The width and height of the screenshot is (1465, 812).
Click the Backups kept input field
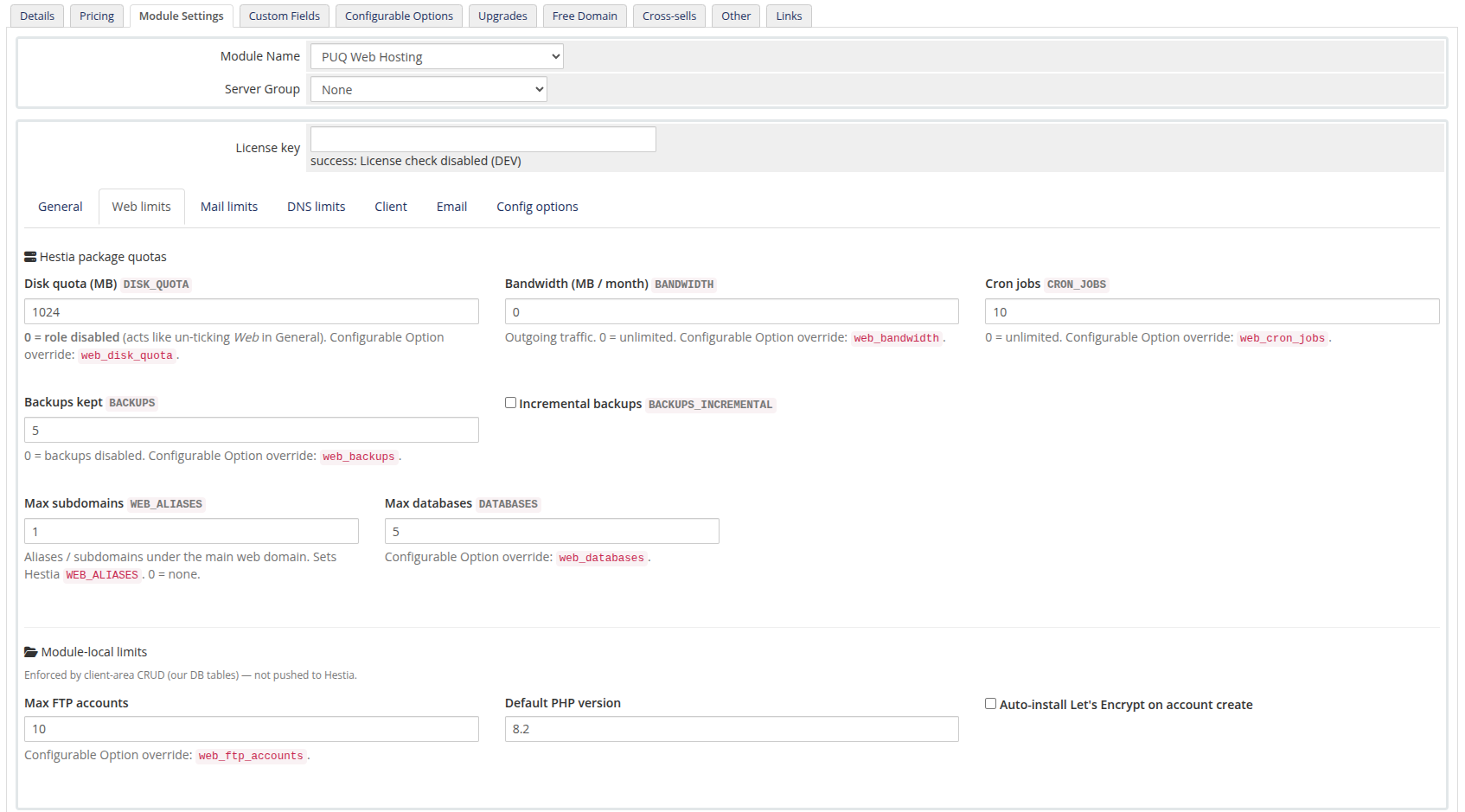[x=252, y=430]
